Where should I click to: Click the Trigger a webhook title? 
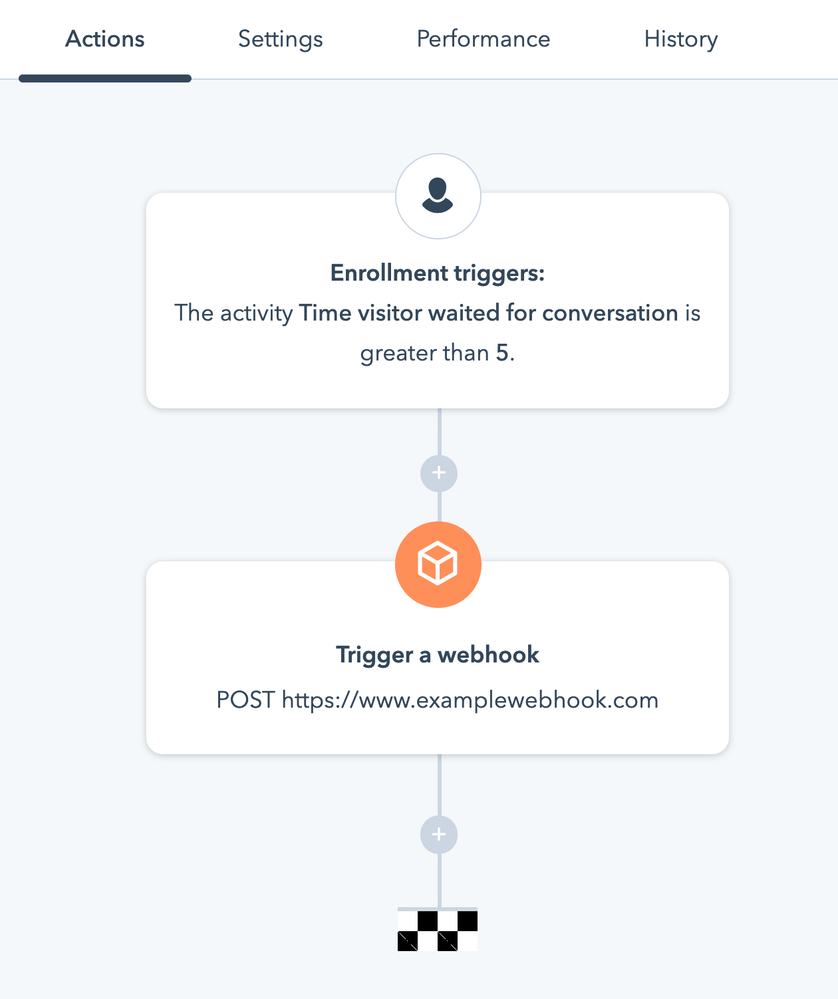[437, 655]
